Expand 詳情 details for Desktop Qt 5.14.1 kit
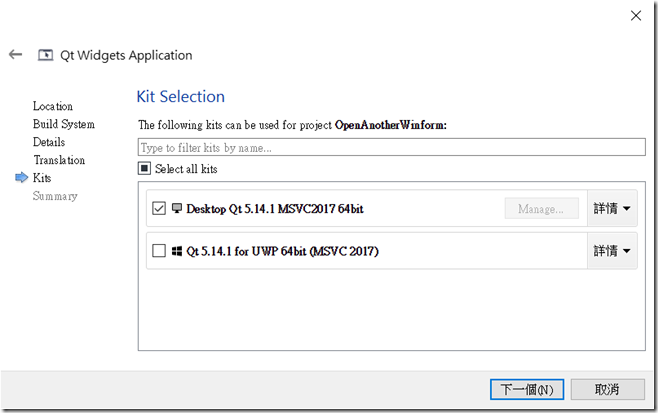 (x=612, y=208)
